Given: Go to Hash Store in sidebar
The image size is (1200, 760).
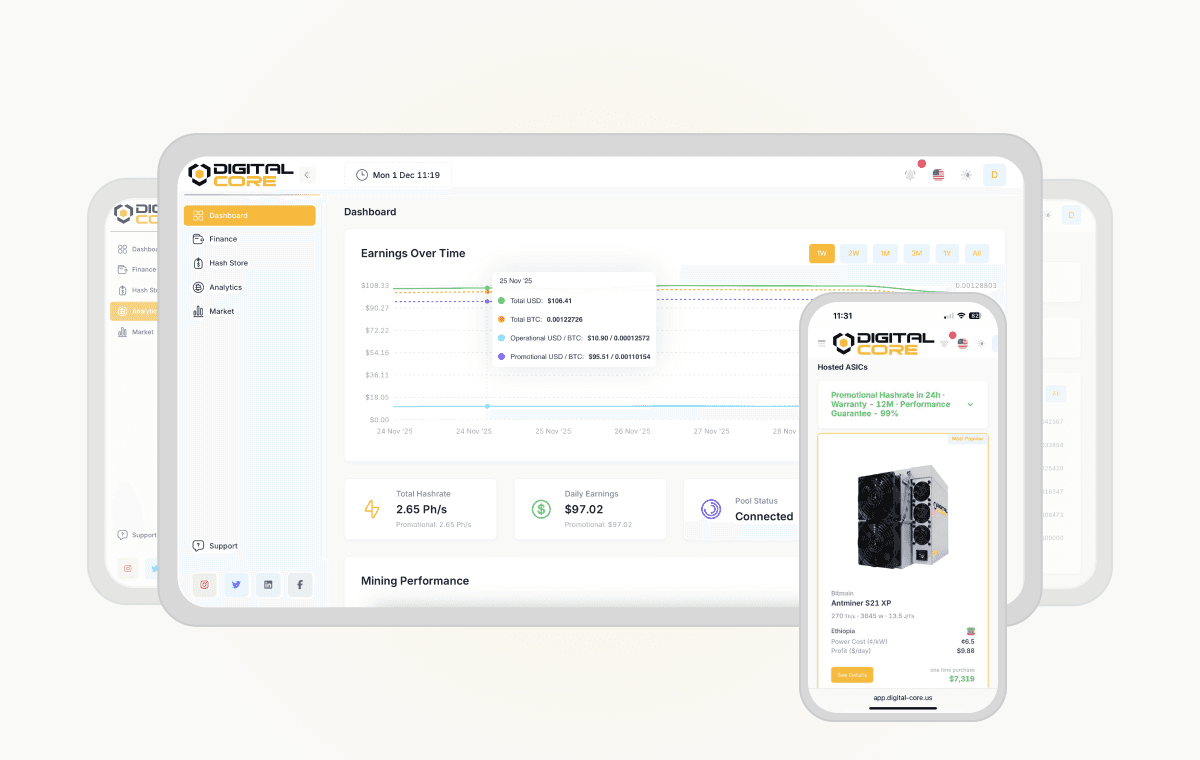Looking at the screenshot, I should 250,263.
